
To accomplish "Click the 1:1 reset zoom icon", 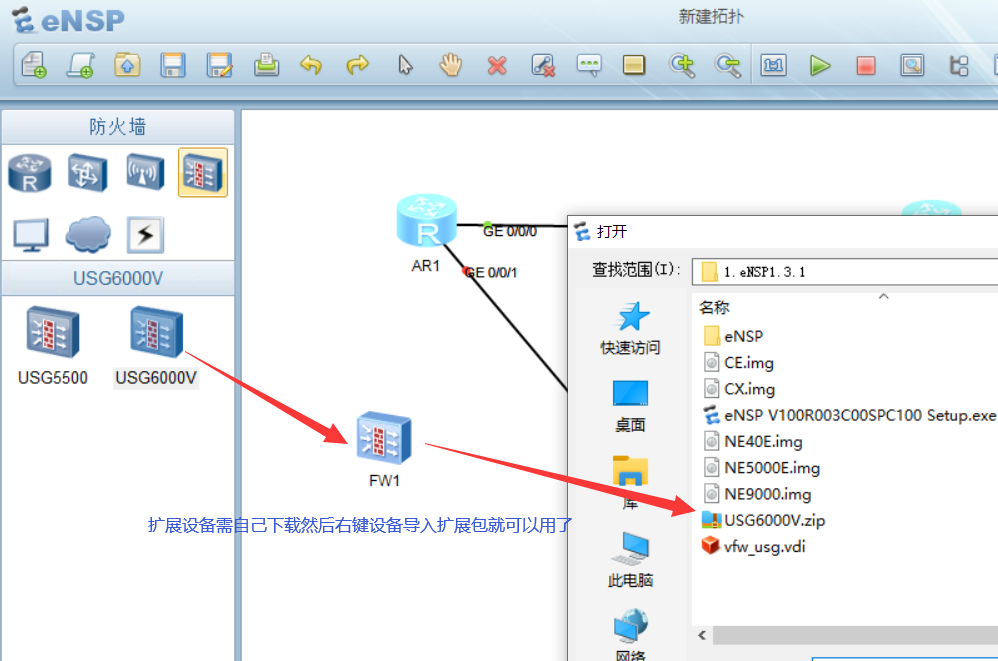I will click(773, 65).
